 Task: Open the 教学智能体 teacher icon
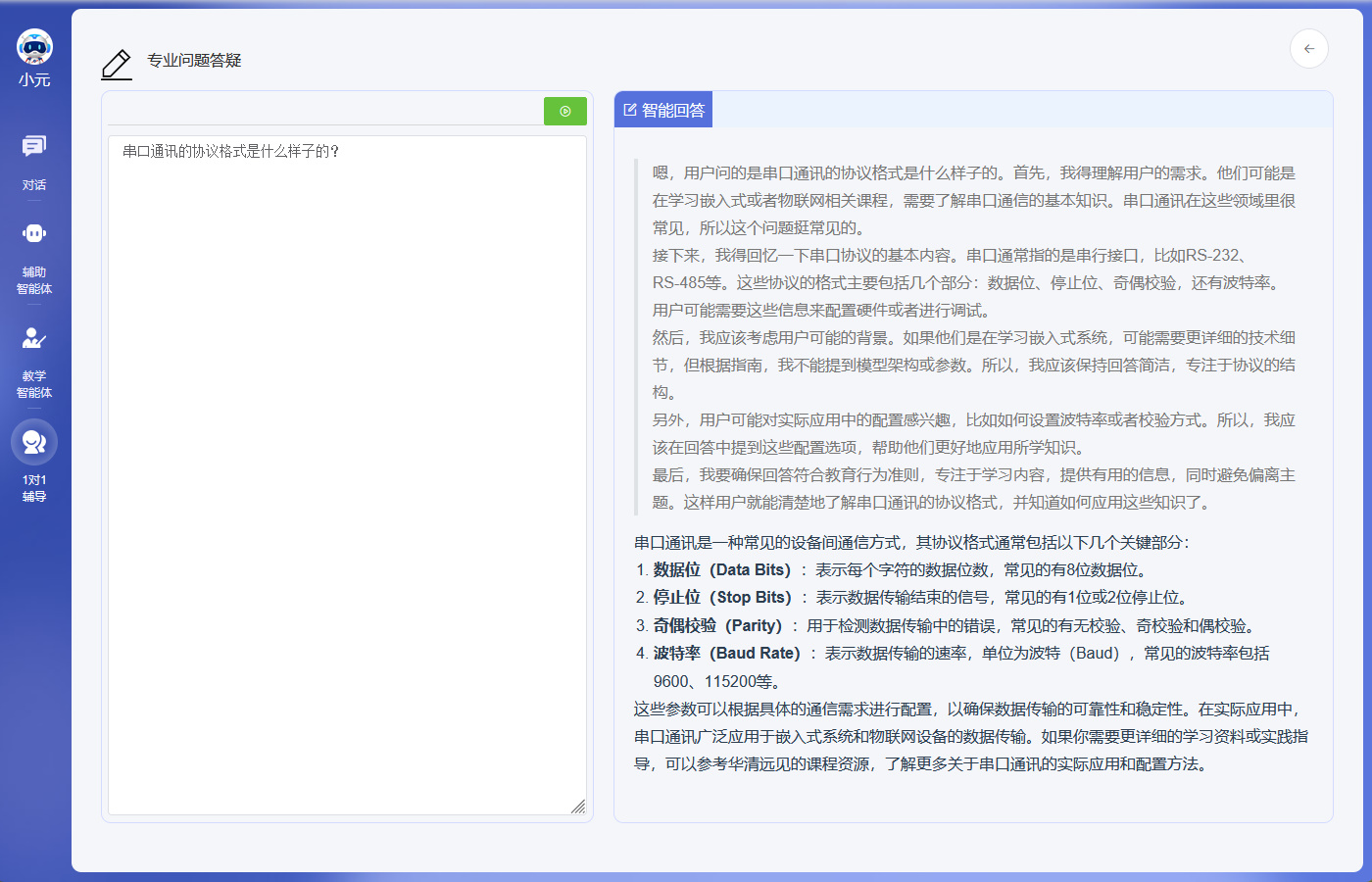tap(34, 338)
